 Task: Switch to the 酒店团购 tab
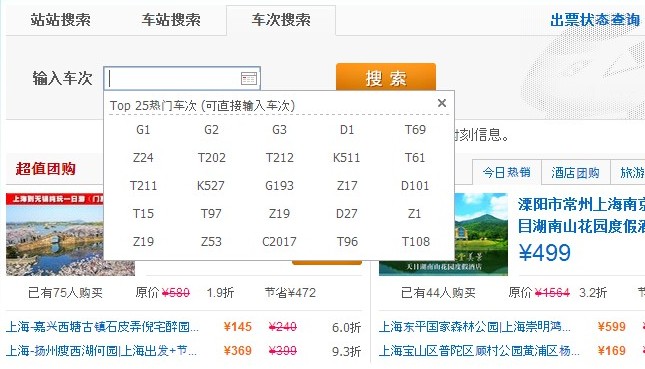point(575,173)
